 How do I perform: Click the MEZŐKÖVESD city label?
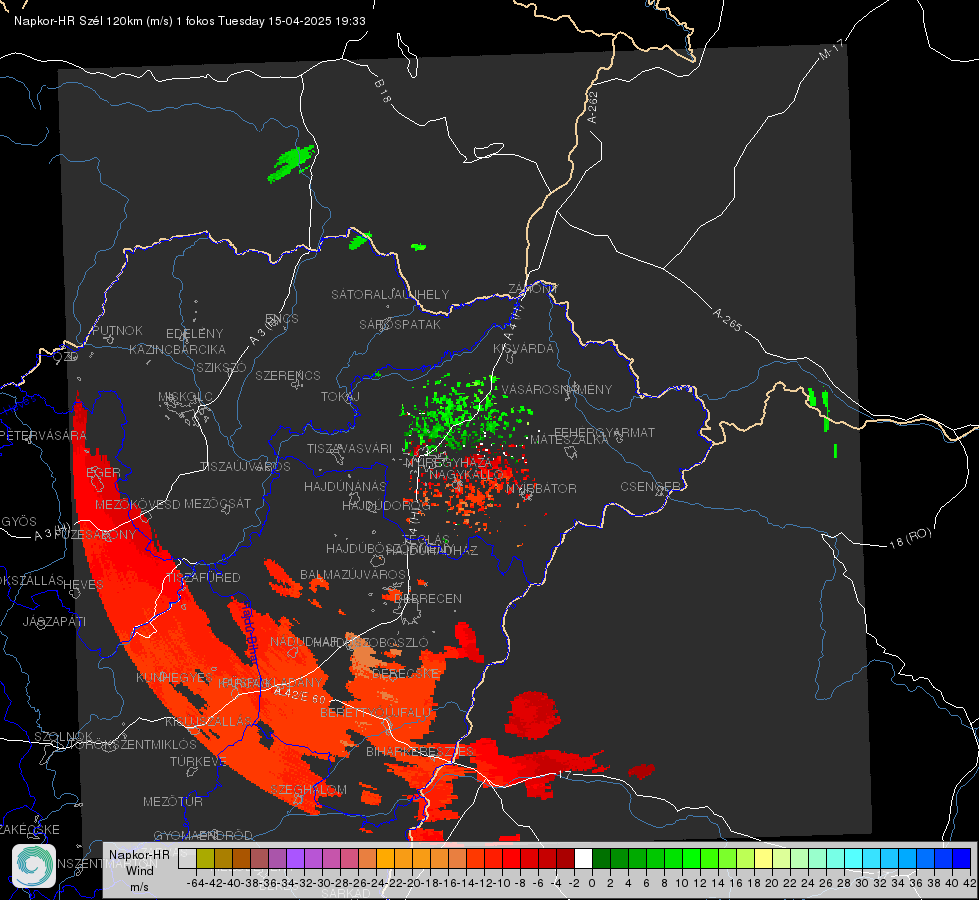tap(138, 504)
